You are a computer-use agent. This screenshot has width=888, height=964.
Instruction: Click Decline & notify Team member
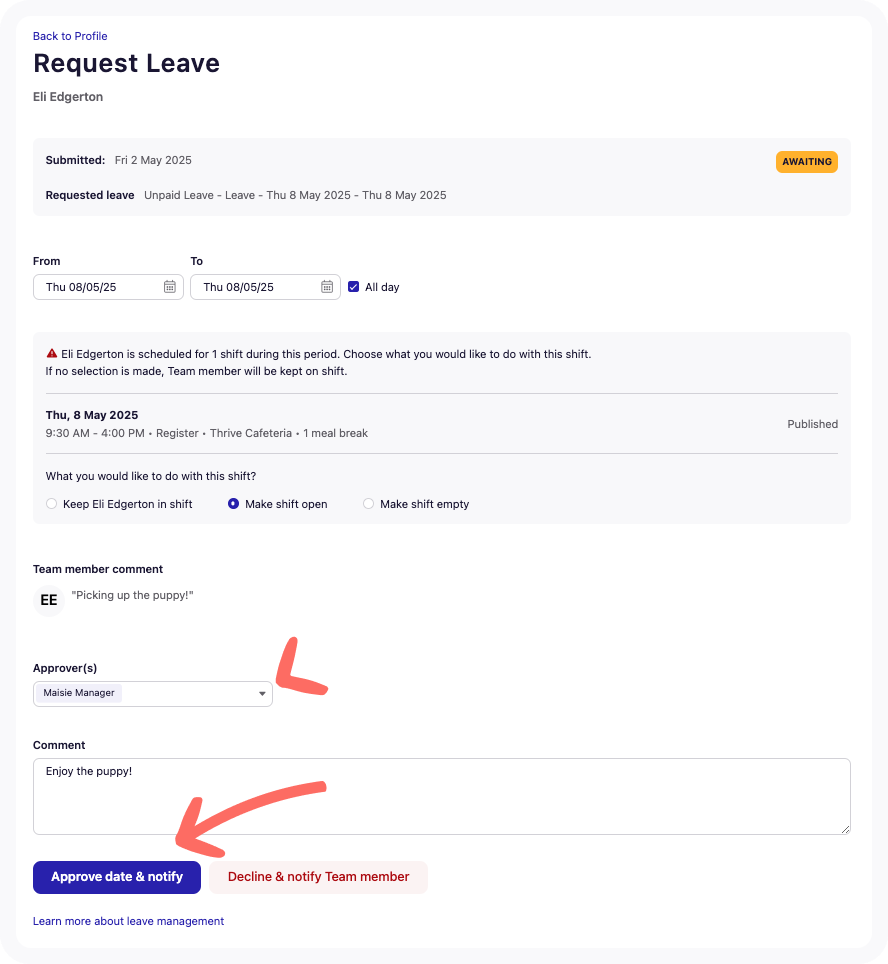click(318, 877)
